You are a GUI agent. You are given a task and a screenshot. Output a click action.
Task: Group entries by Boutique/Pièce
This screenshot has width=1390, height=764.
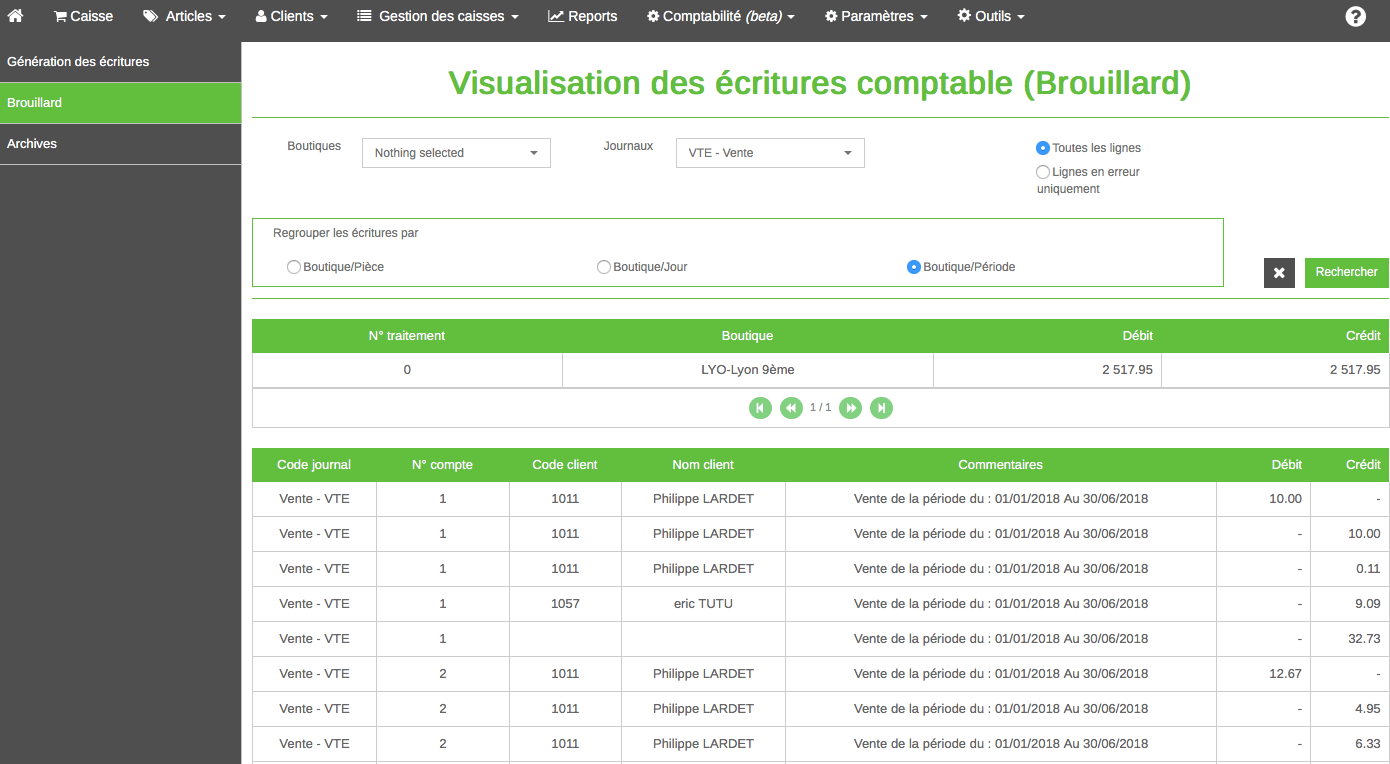(x=293, y=267)
